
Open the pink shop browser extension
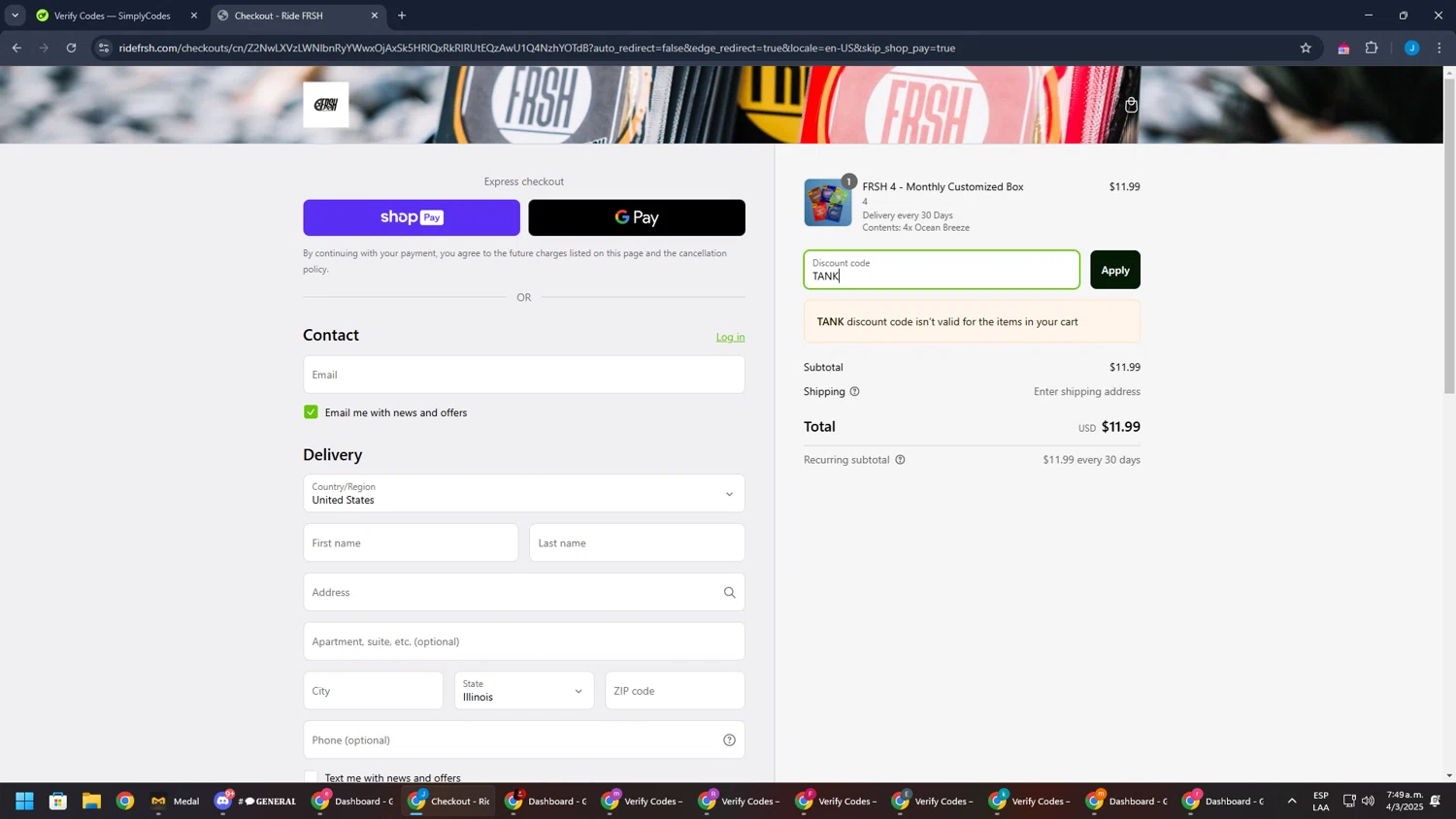(x=1343, y=48)
